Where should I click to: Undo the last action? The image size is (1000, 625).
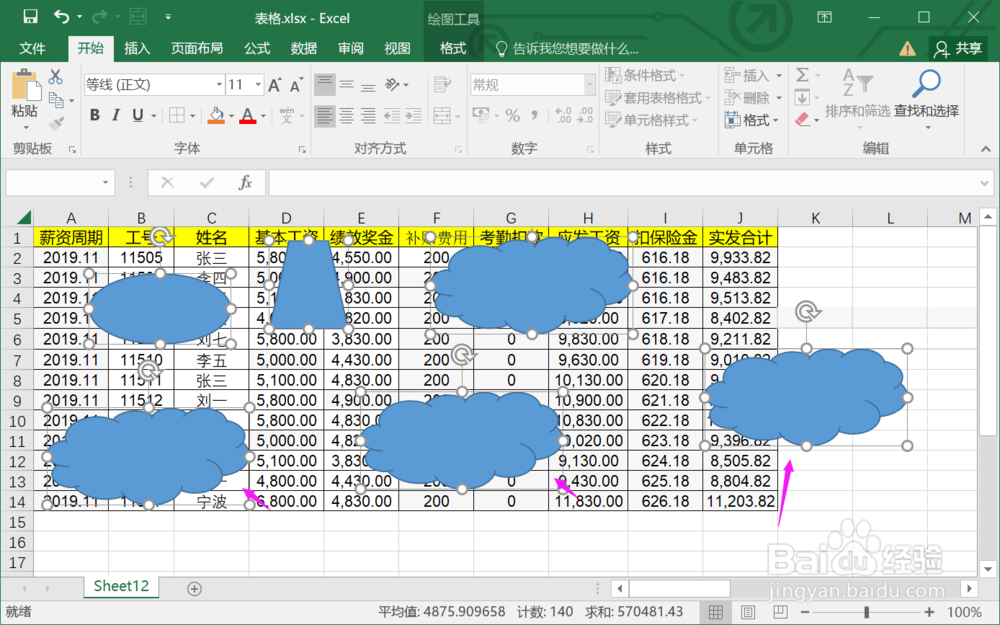coord(62,17)
